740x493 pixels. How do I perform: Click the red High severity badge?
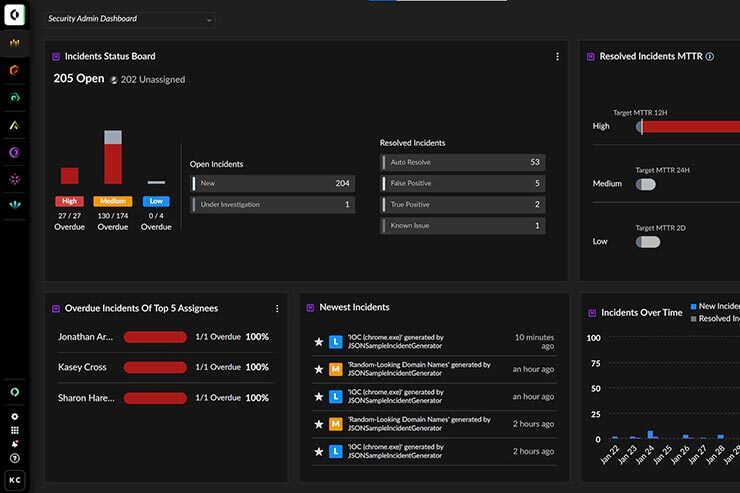pyautogui.click(x=69, y=201)
